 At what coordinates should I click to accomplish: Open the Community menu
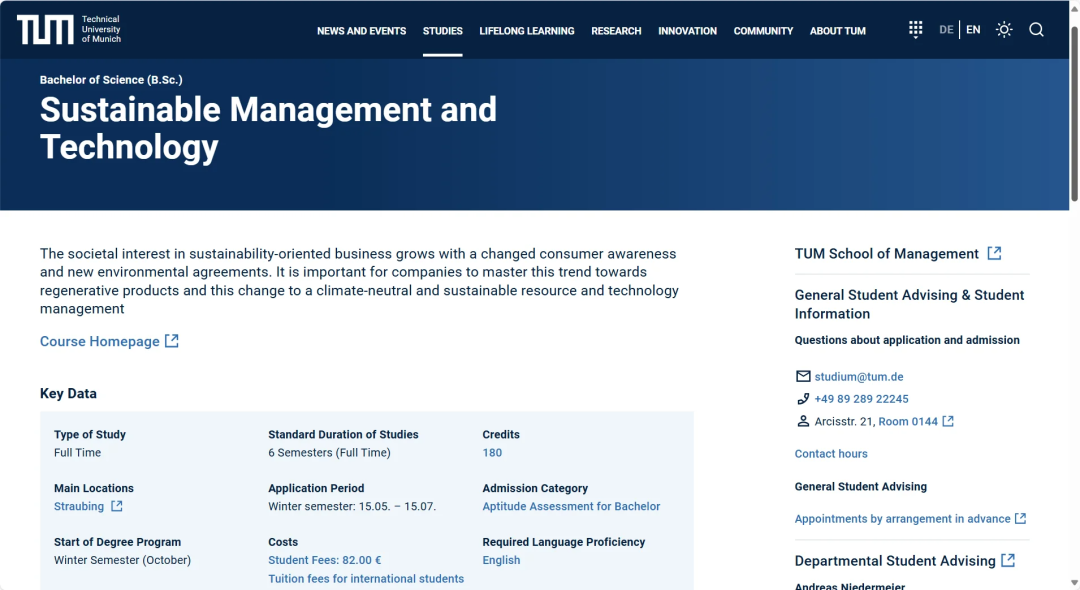pyautogui.click(x=763, y=31)
